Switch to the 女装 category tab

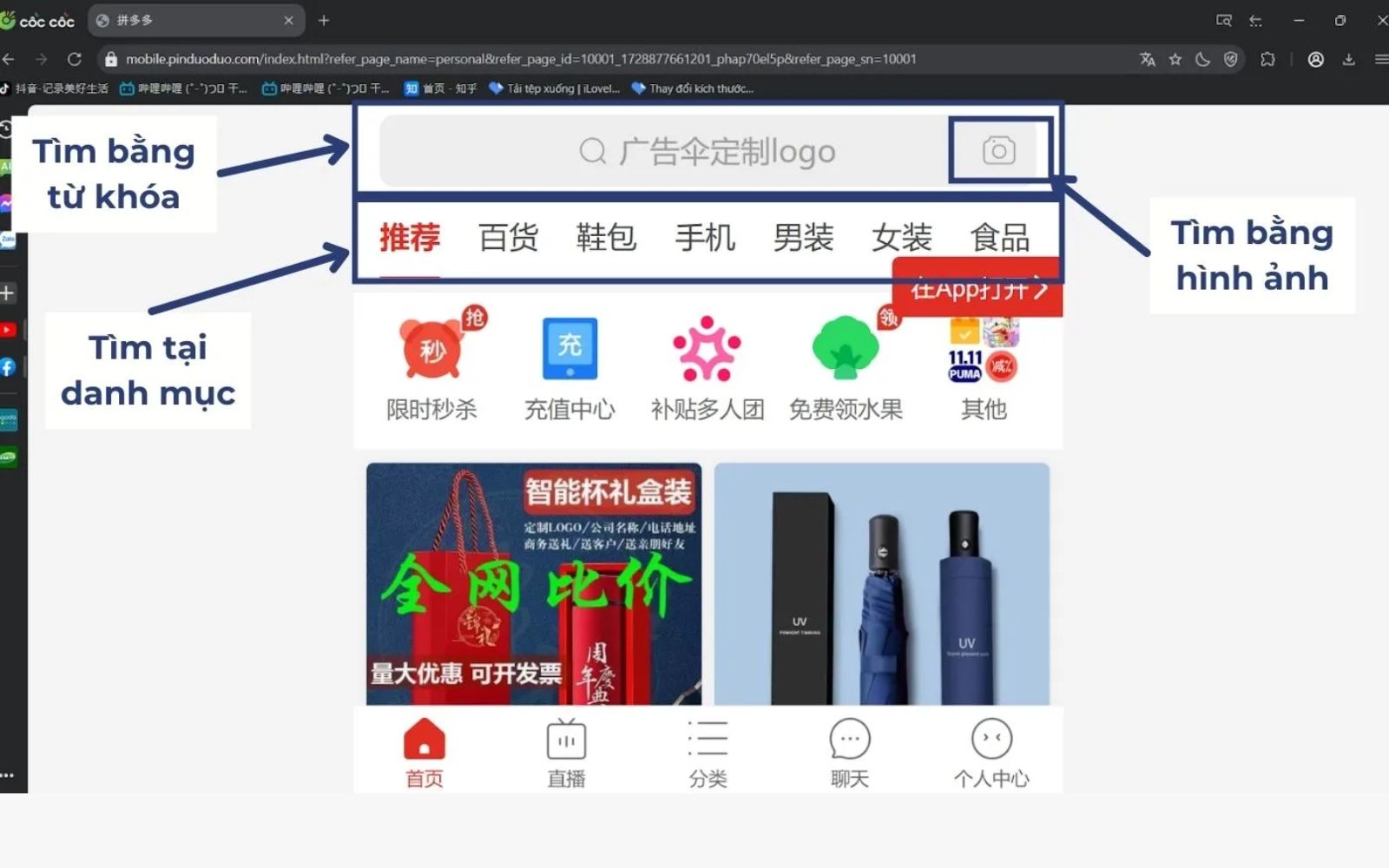pyautogui.click(x=901, y=239)
